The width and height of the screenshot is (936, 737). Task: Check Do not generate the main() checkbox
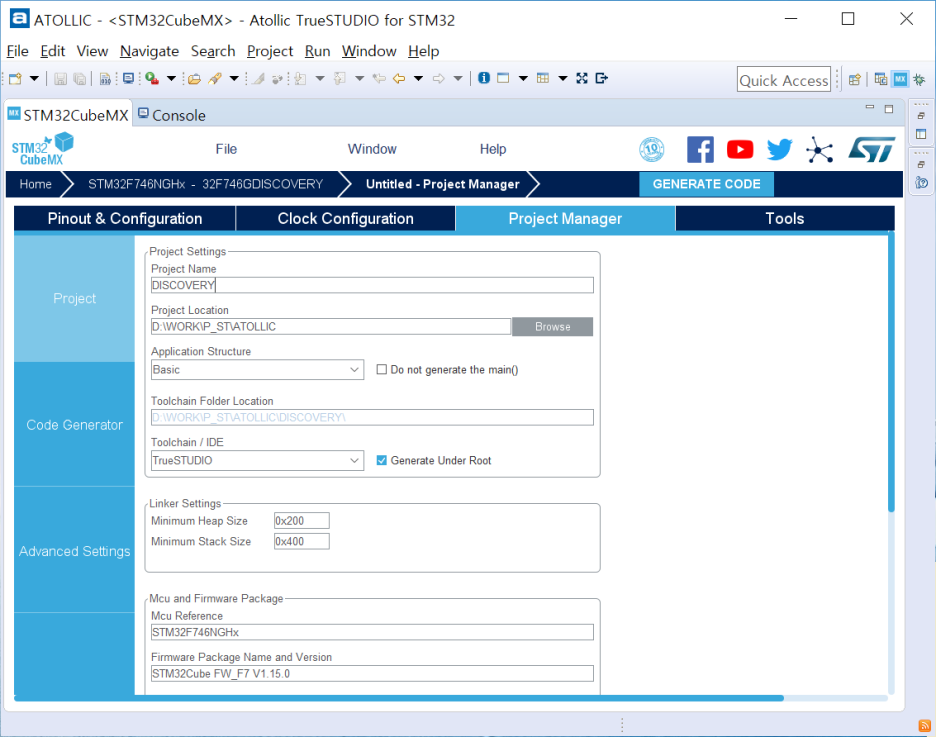point(381,370)
